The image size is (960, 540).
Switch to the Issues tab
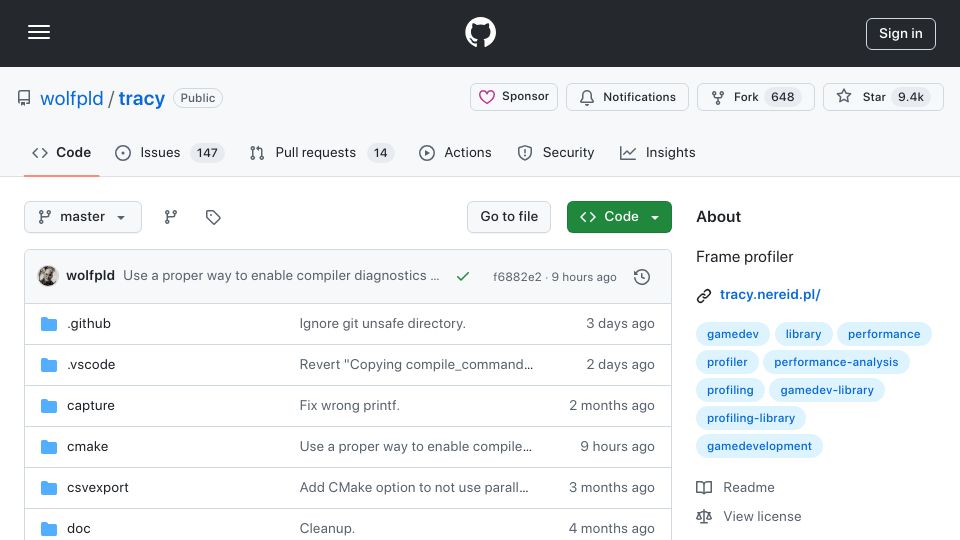click(x=169, y=152)
